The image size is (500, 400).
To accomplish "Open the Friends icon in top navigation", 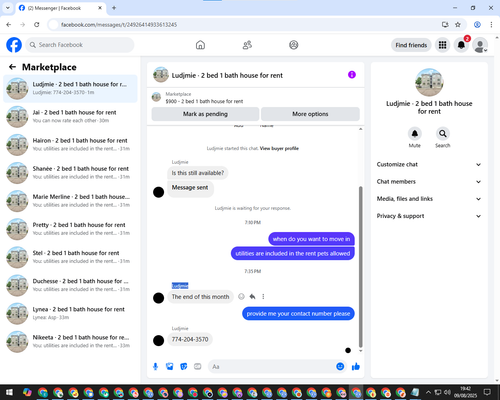I will (247, 45).
